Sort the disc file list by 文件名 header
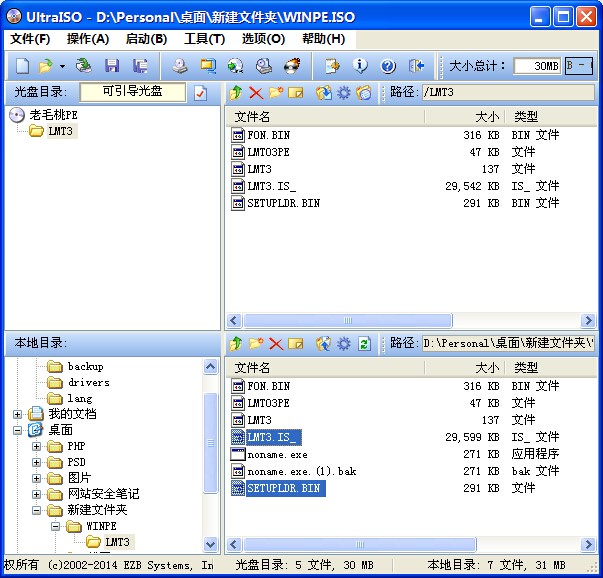 [x=325, y=117]
